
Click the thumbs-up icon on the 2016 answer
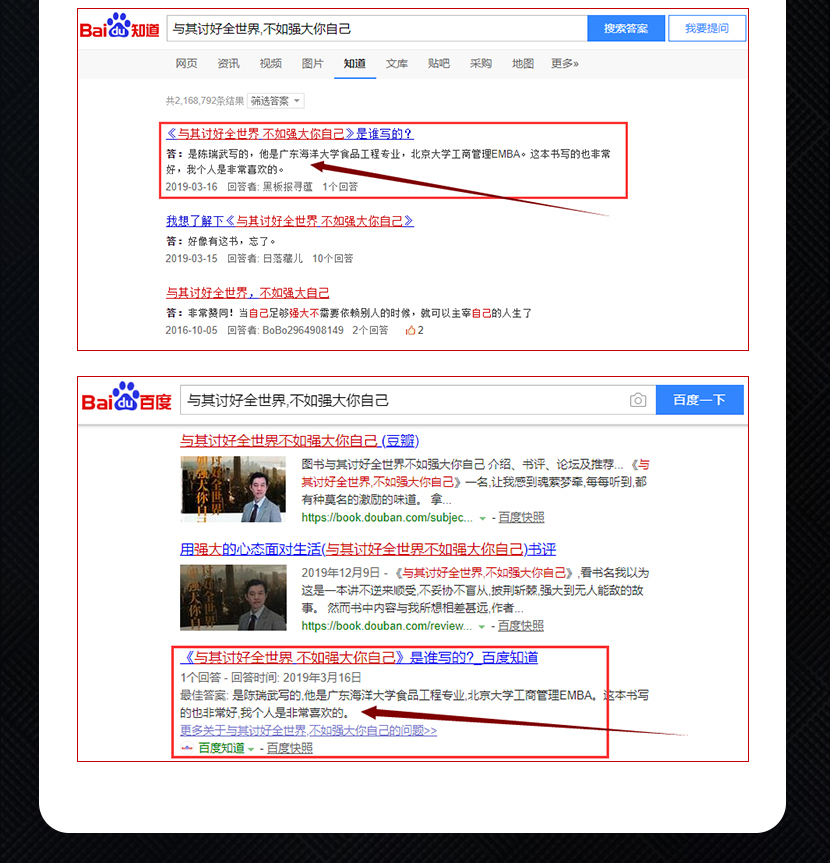point(411,330)
